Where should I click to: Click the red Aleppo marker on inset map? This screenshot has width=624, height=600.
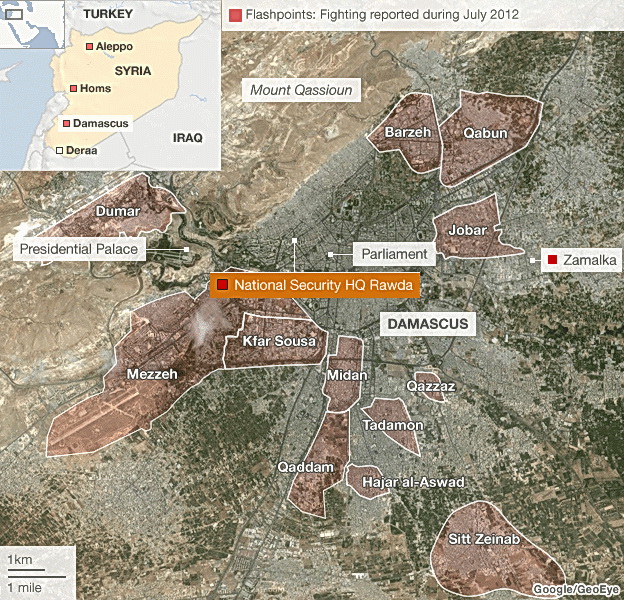90,47
